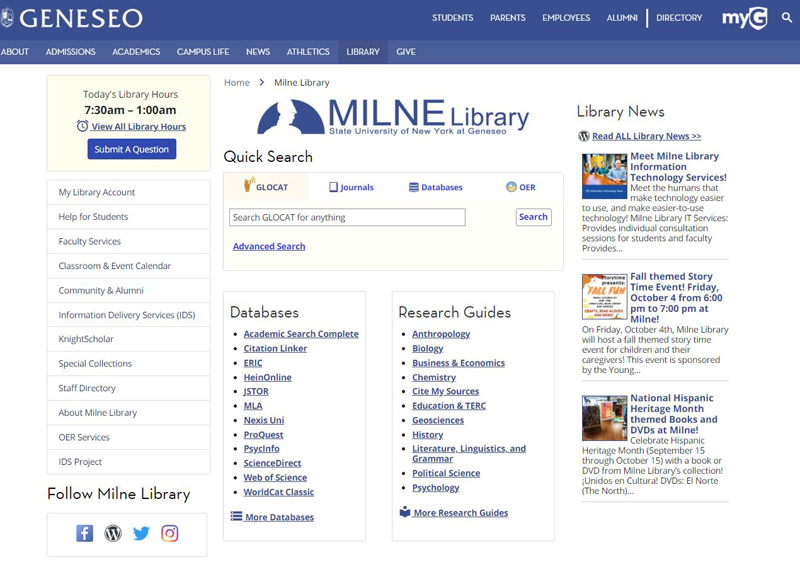Open Faculty Services sidebar item
The width and height of the screenshot is (800, 567).
pos(129,241)
